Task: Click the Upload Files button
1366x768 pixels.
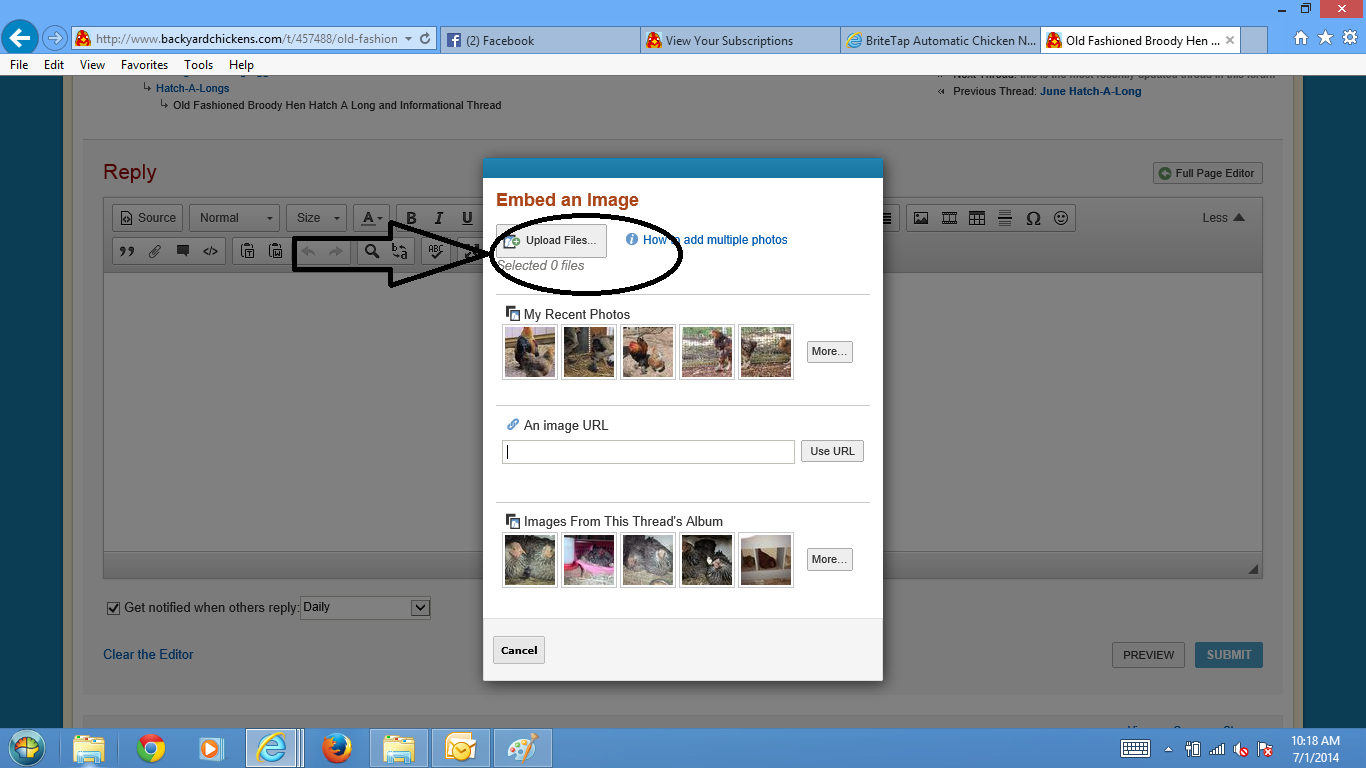Action: pyautogui.click(x=551, y=241)
